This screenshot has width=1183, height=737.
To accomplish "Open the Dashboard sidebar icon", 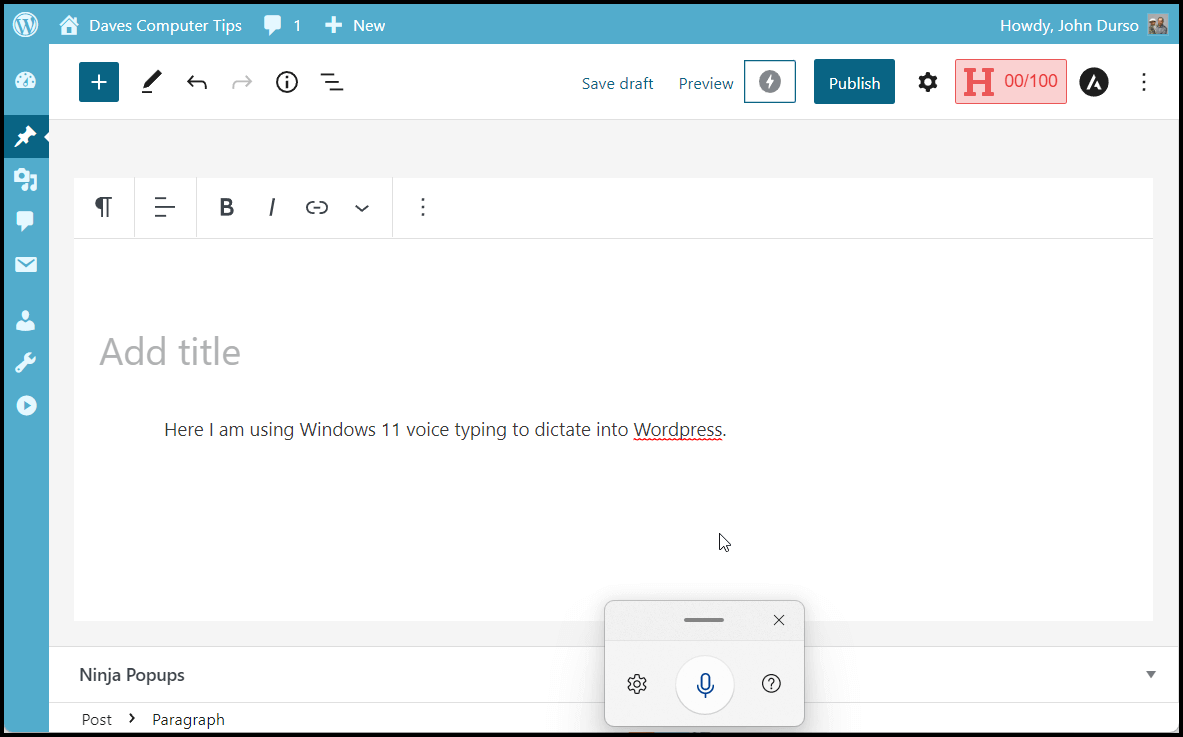I will [x=26, y=81].
